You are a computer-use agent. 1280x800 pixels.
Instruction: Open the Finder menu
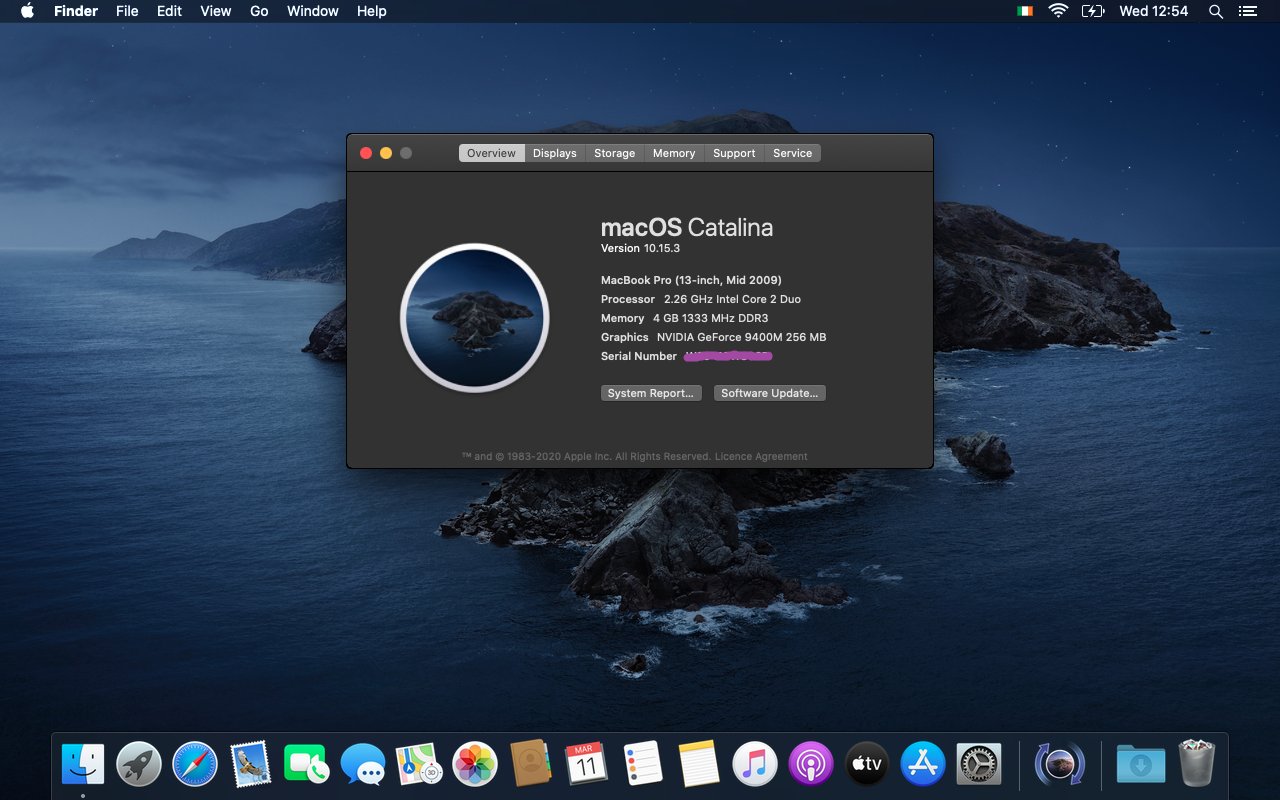tap(76, 11)
